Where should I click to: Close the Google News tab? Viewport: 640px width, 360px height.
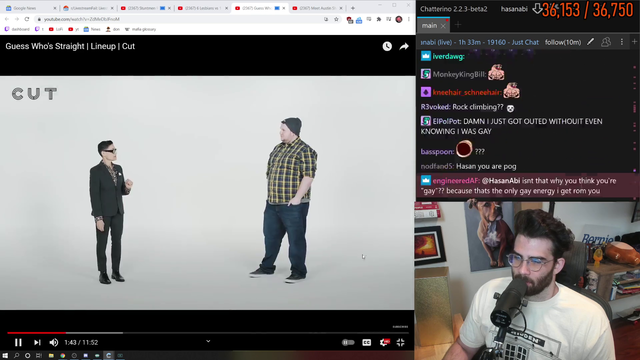tap(55, 8)
